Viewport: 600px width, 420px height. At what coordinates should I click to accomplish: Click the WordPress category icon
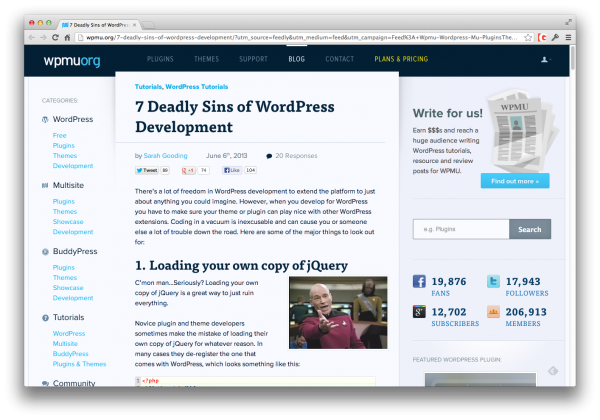click(x=45, y=120)
